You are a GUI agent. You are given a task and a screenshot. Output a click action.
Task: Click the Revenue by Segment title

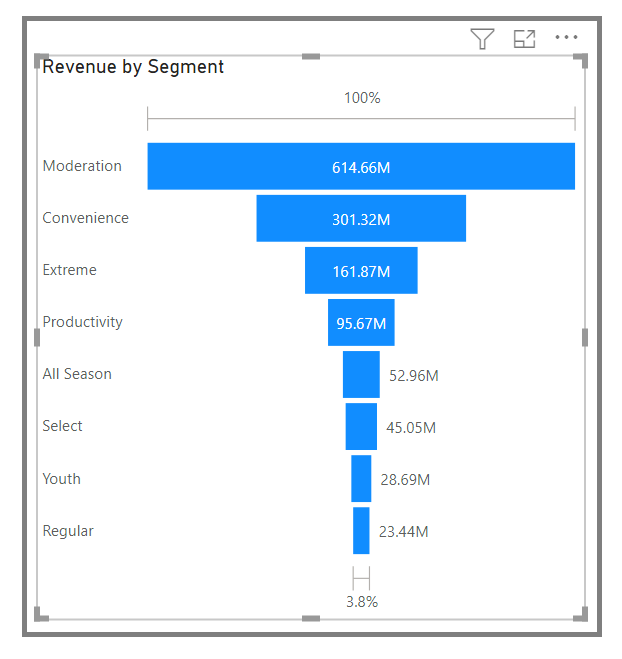point(133,67)
